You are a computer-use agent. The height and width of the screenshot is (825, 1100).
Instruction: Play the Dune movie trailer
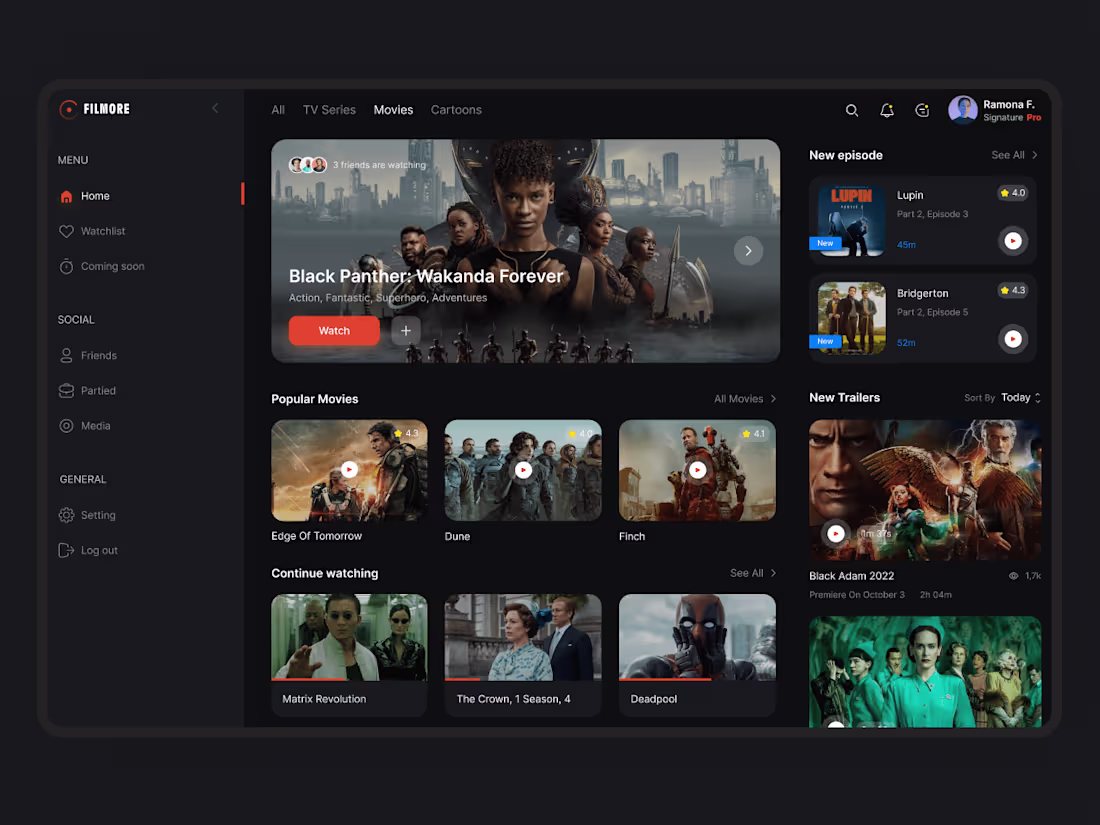tap(522, 469)
